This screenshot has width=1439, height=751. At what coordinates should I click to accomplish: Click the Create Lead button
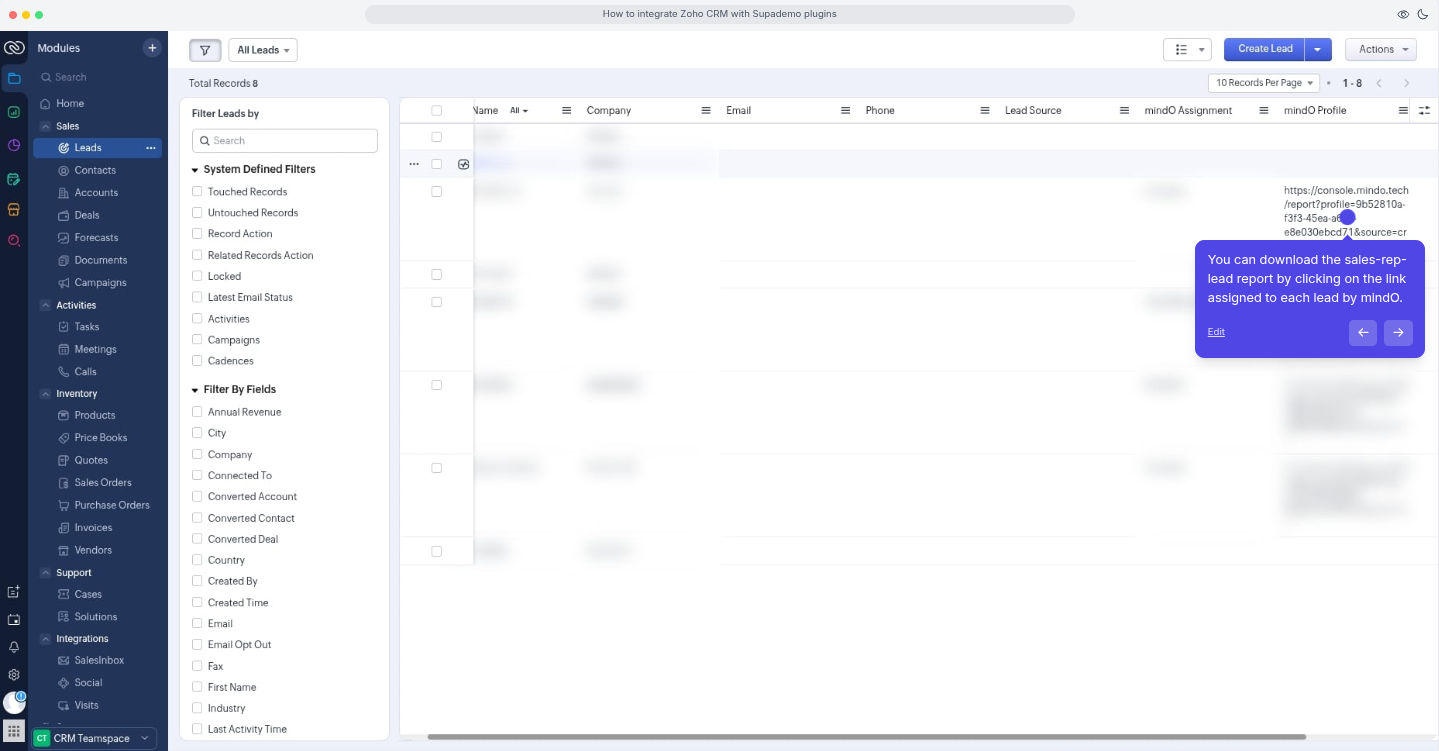coord(1264,49)
